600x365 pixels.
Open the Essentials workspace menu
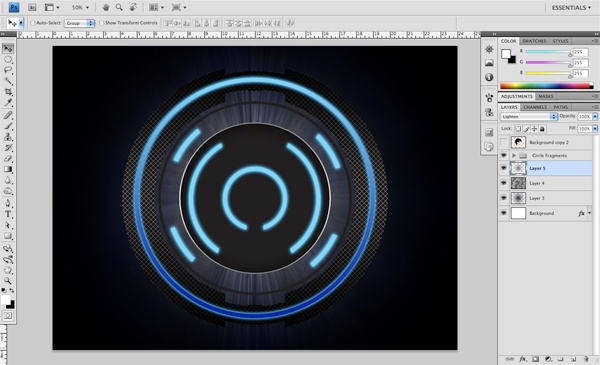[571, 8]
